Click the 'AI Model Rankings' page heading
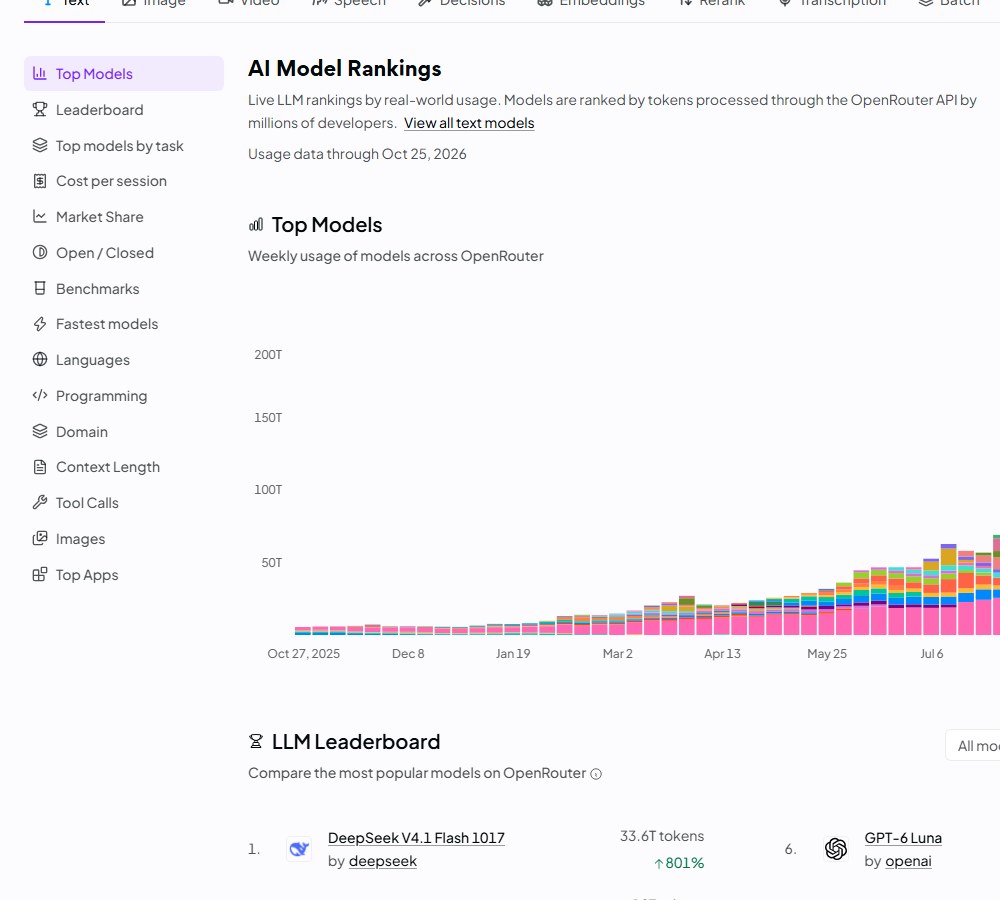This screenshot has height=900, width=1000. pos(344,68)
